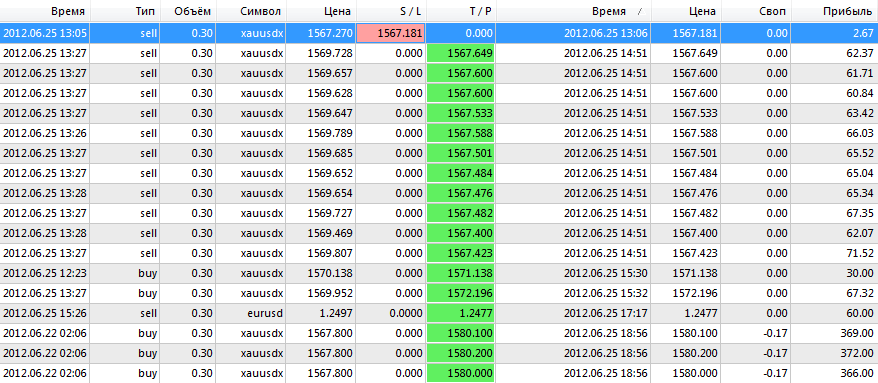The width and height of the screenshot is (878, 383).
Task: Click open time 2012.06.25 12:23
Action: tap(45, 273)
